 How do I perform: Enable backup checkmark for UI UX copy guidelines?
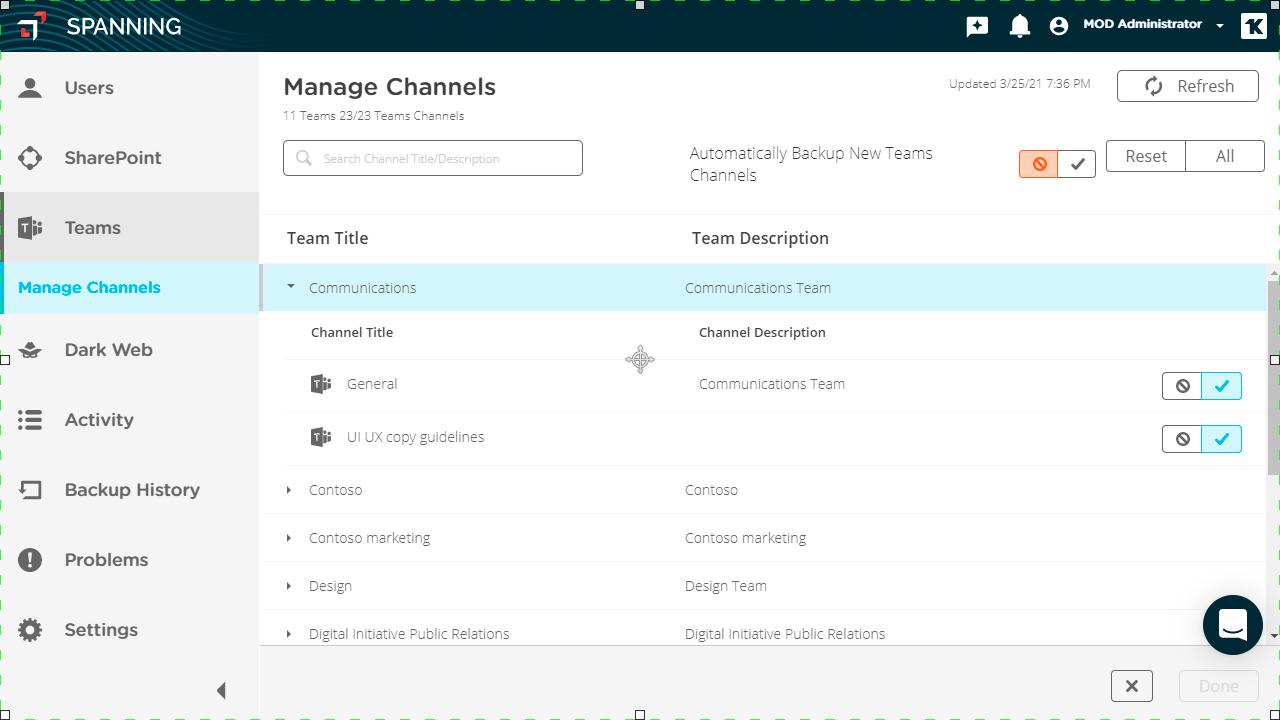point(1222,439)
